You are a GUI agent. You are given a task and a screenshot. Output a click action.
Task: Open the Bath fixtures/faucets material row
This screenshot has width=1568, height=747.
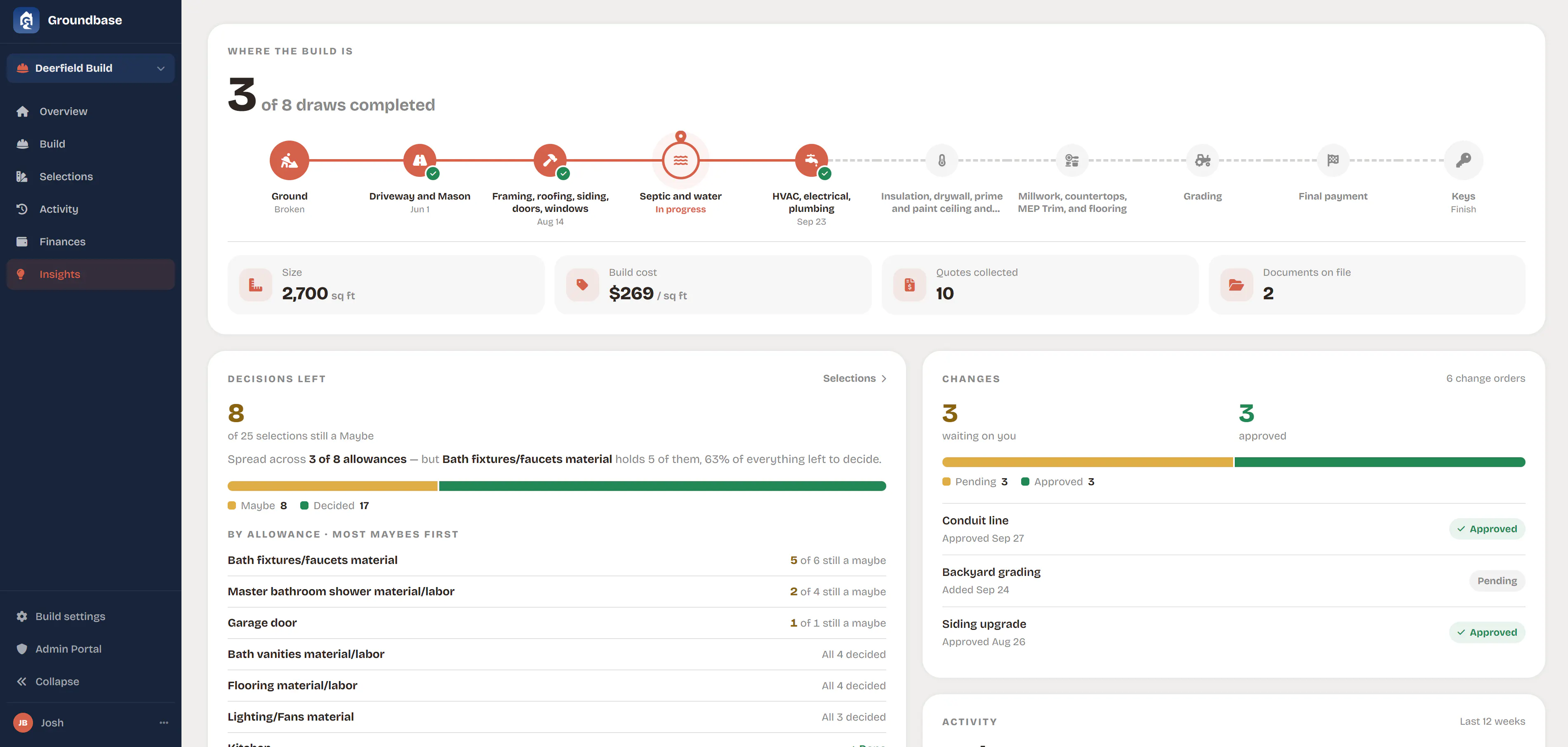[x=556, y=560]
